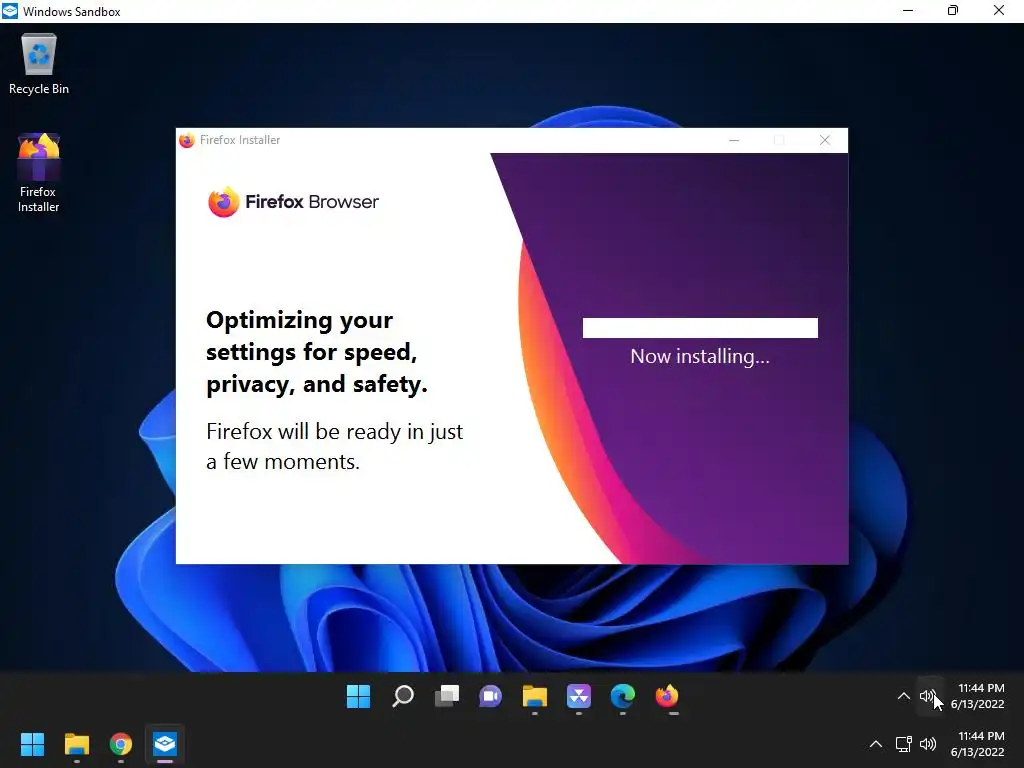Open sandbox volume control speaker icon
The width and height of the screenshot is (1024, 768).
[x=927, y=696]
